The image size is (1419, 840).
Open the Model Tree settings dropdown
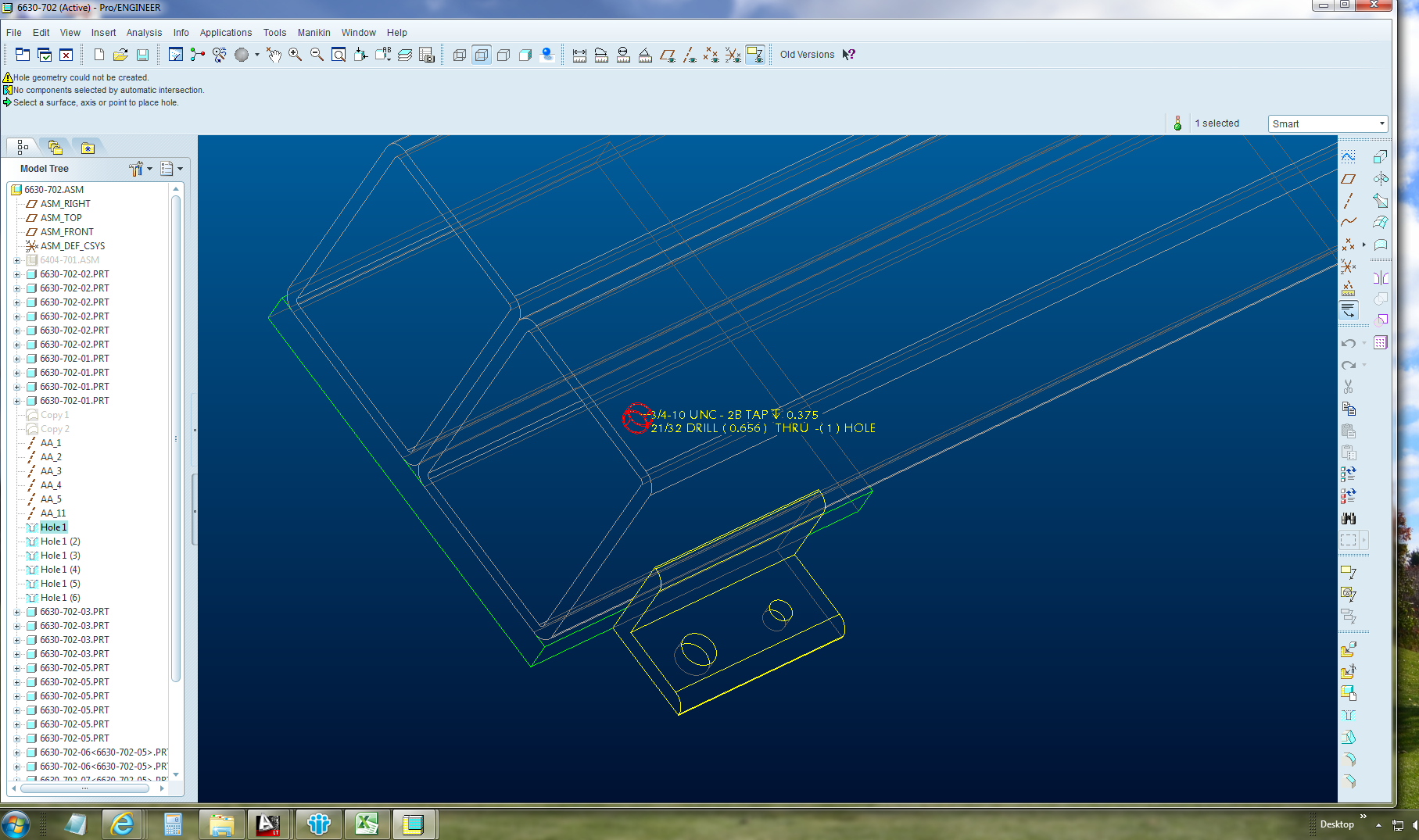coord(141,169)
